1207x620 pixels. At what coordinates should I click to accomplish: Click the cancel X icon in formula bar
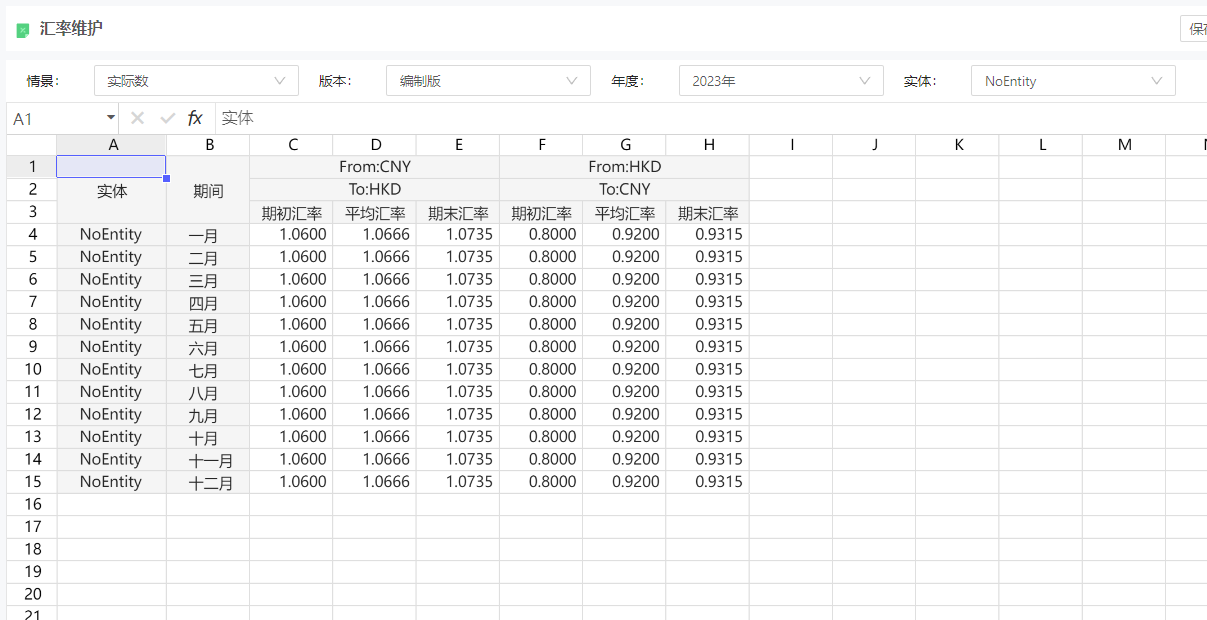click(137, 118)
